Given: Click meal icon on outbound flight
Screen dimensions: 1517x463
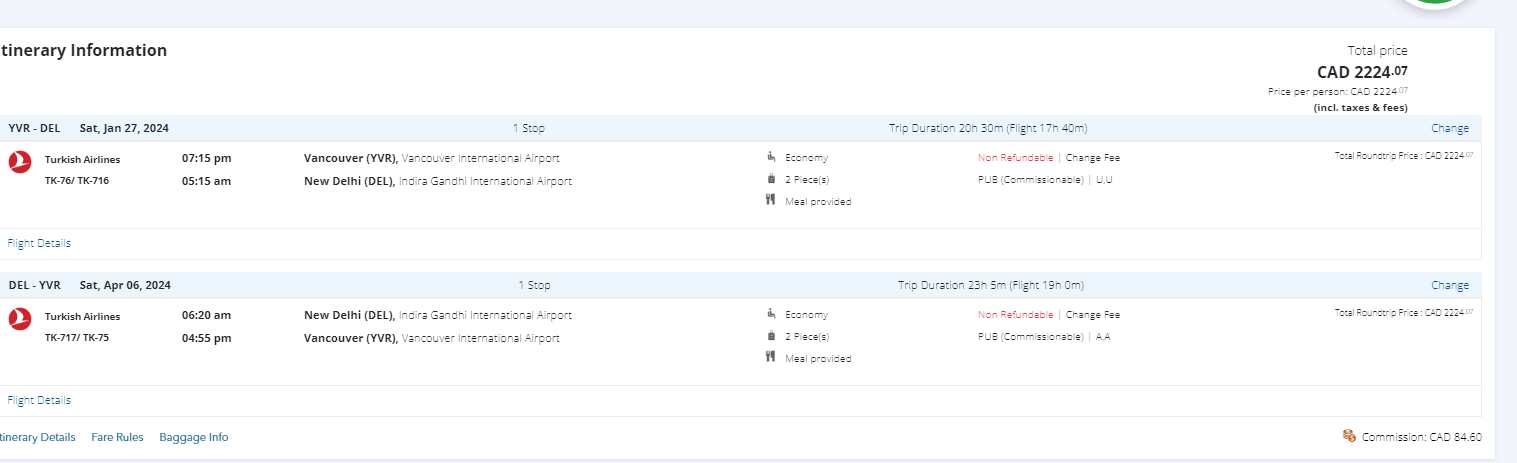Looking at the screenshot, I should coord(771,201).
